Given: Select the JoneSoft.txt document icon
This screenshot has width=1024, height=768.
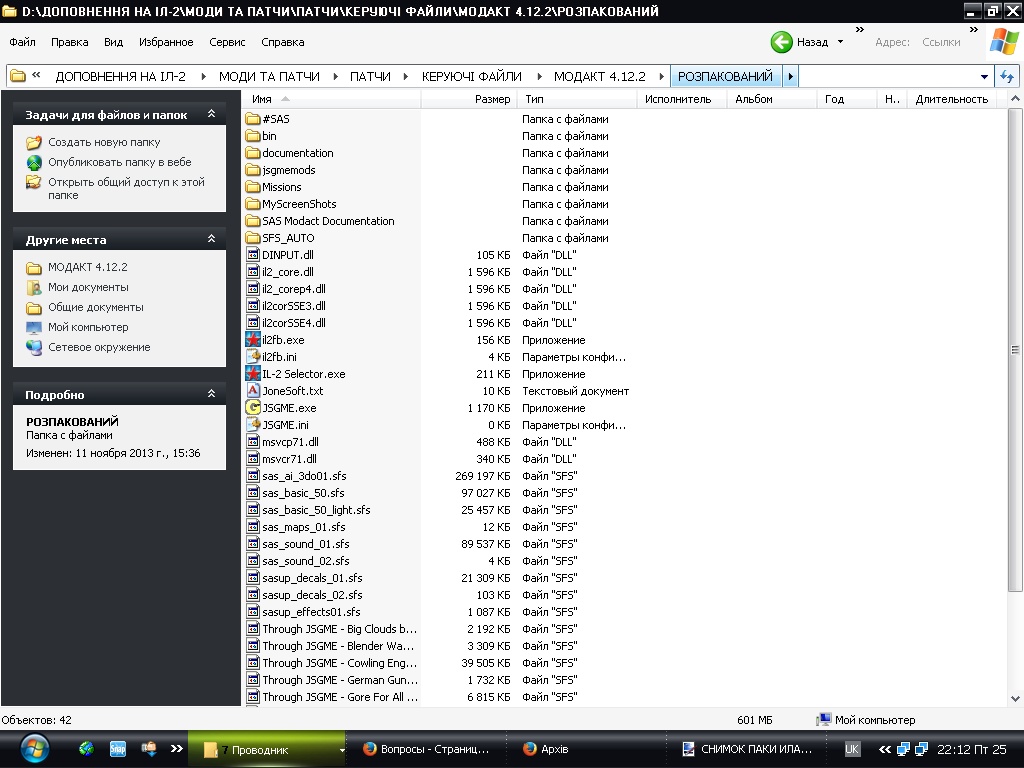Looking at the screenshot, I should point(253,391).
